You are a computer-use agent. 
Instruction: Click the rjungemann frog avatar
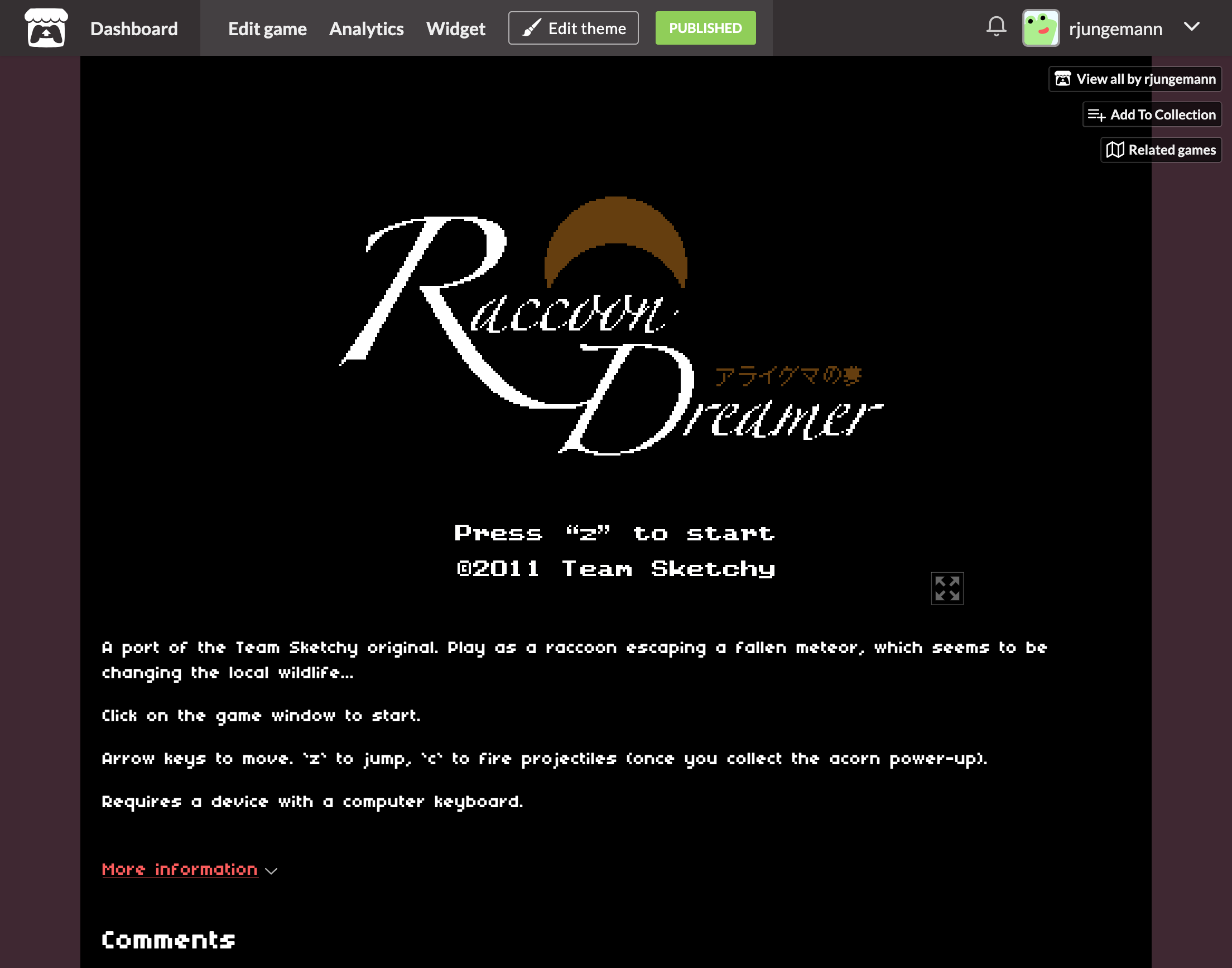pyautogui.click(x=1041, y=28)
